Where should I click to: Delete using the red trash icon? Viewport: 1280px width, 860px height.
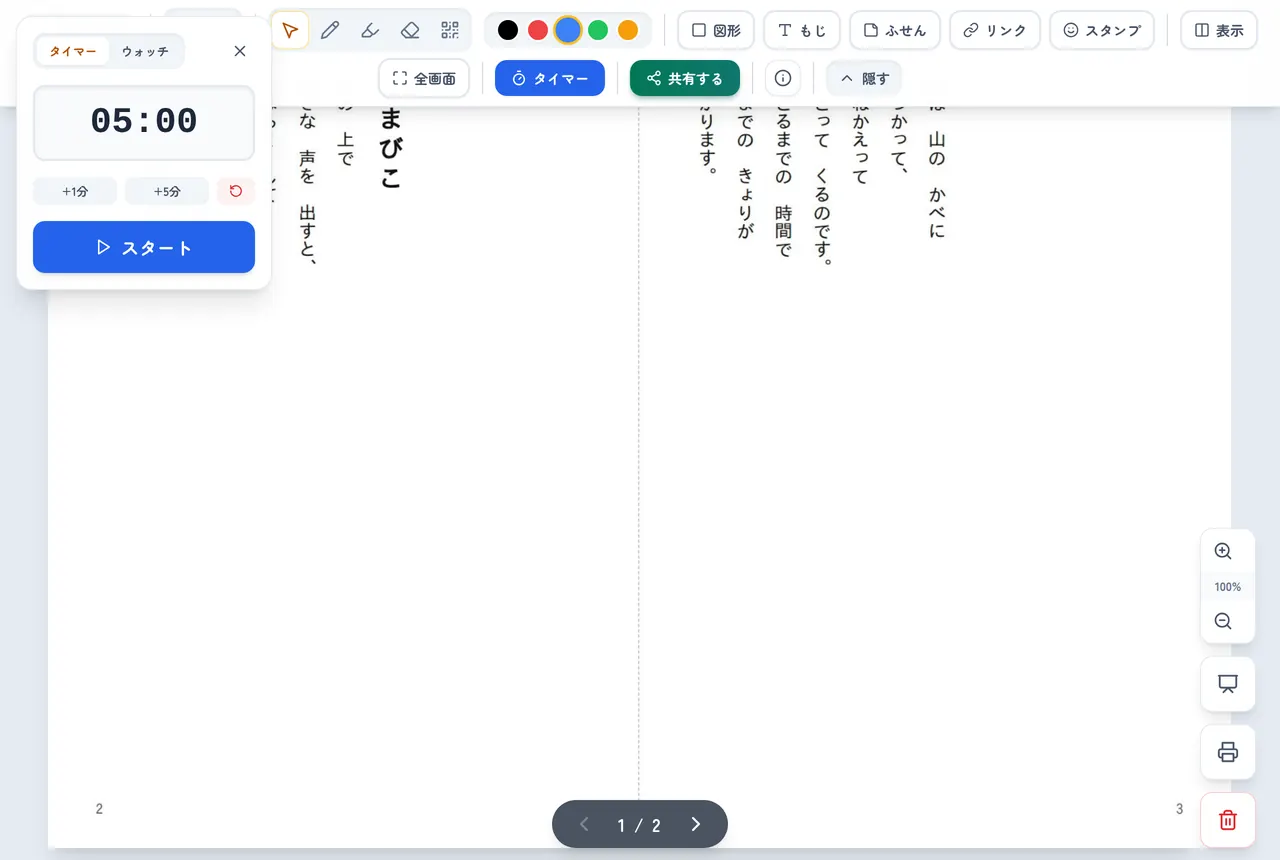tap(1228, 820)
